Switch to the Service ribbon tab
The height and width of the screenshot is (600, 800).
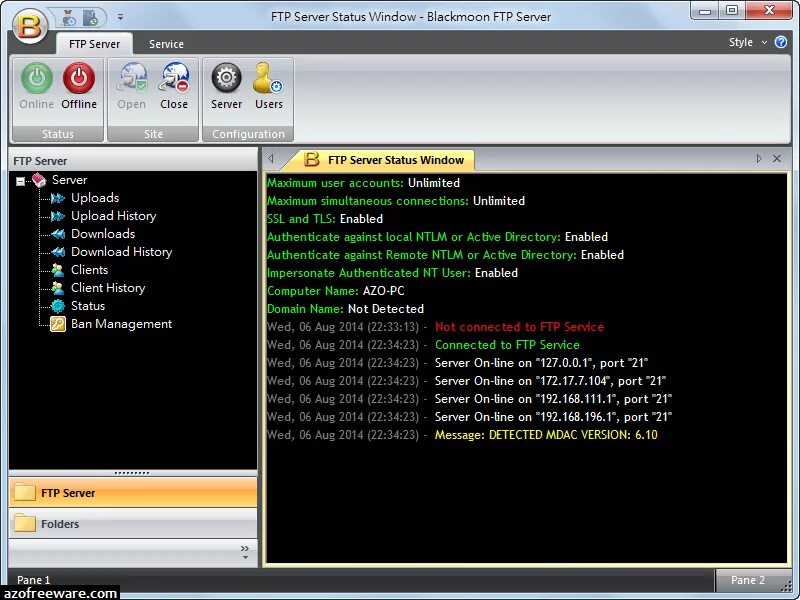click(166, 44)
